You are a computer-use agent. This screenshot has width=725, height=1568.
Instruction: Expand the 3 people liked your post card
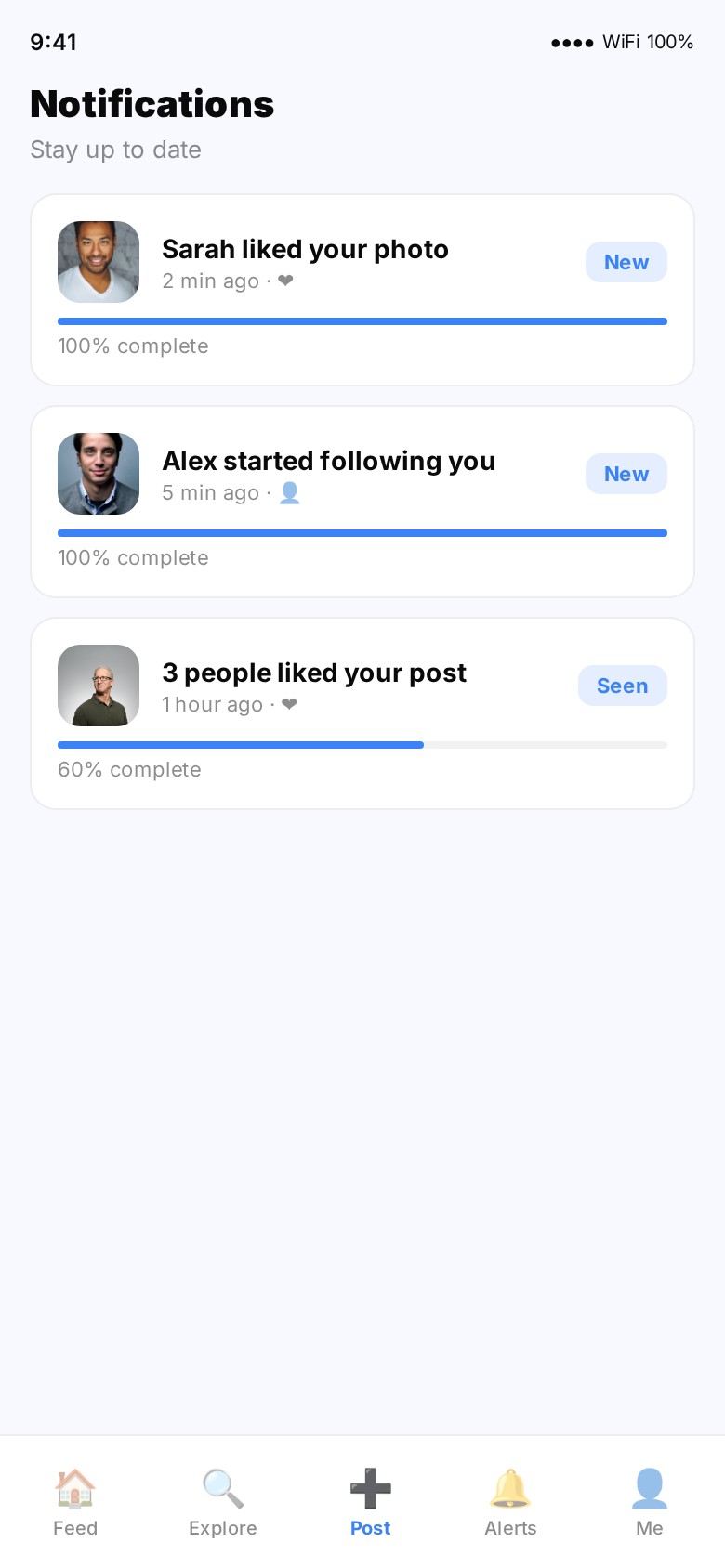pyautogui.click(x=362, y=712)
